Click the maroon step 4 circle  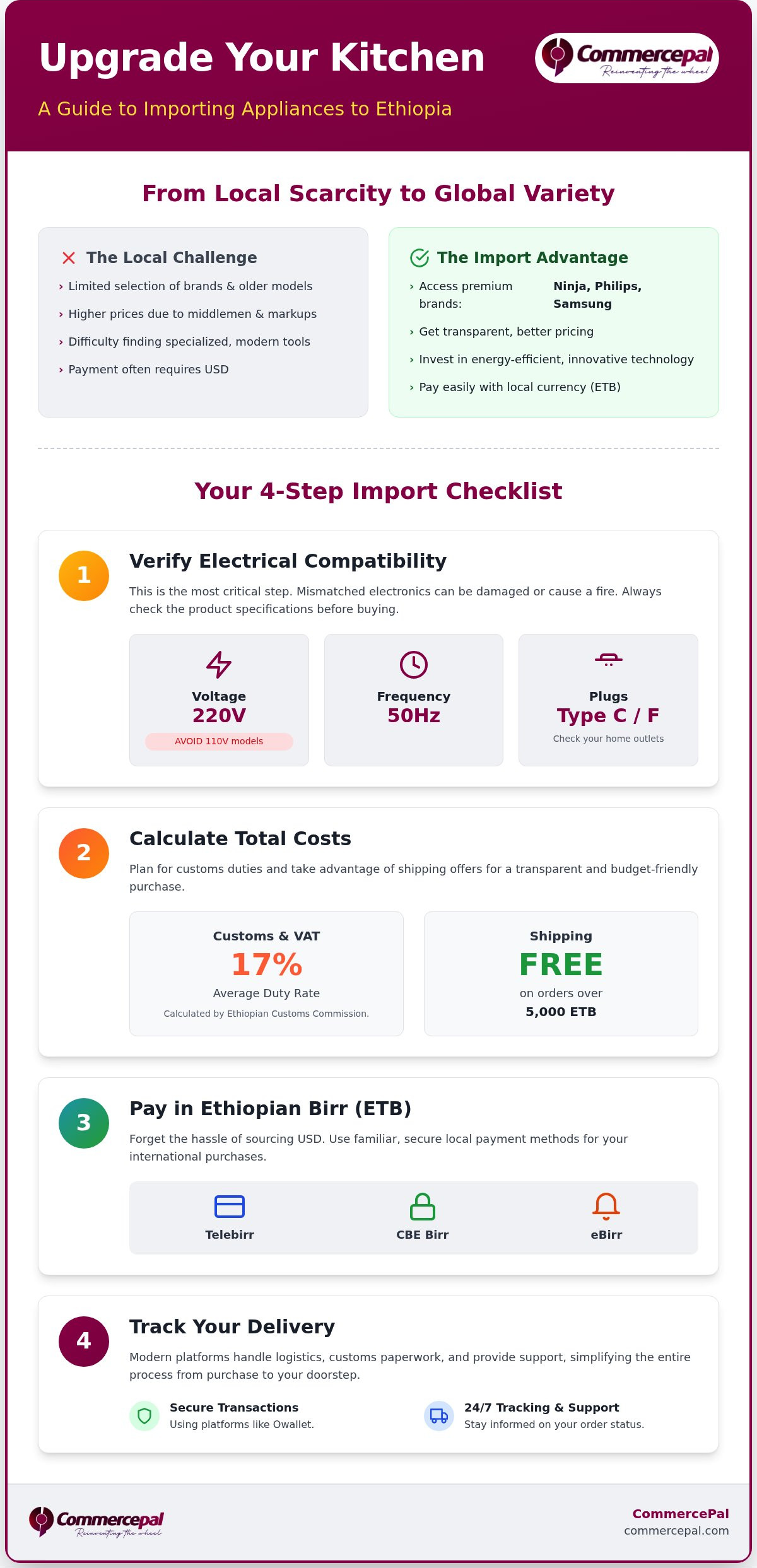click(x=84, y=1342)
